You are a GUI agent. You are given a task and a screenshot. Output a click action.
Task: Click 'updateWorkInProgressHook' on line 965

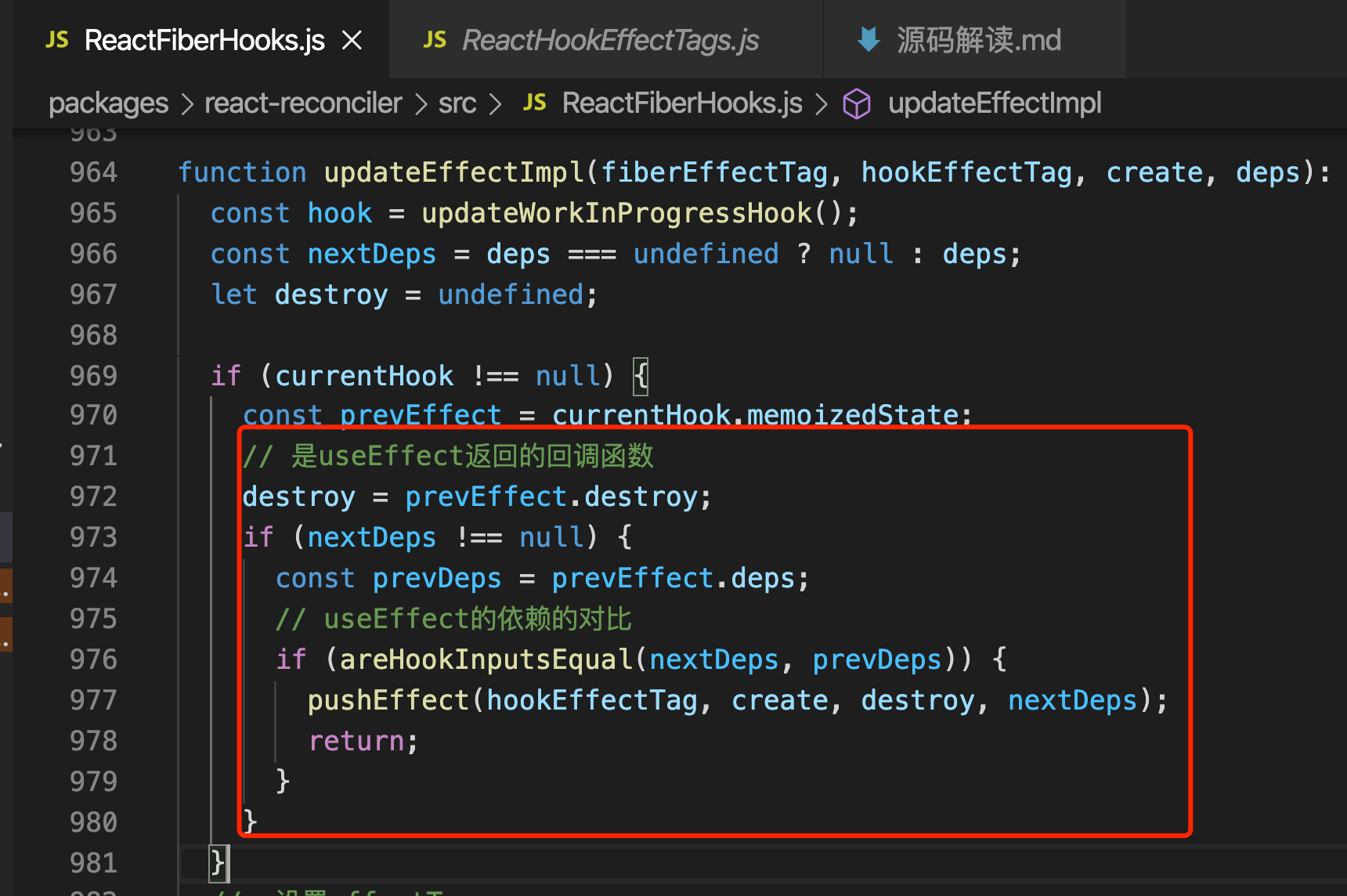(x=617, y=213)
